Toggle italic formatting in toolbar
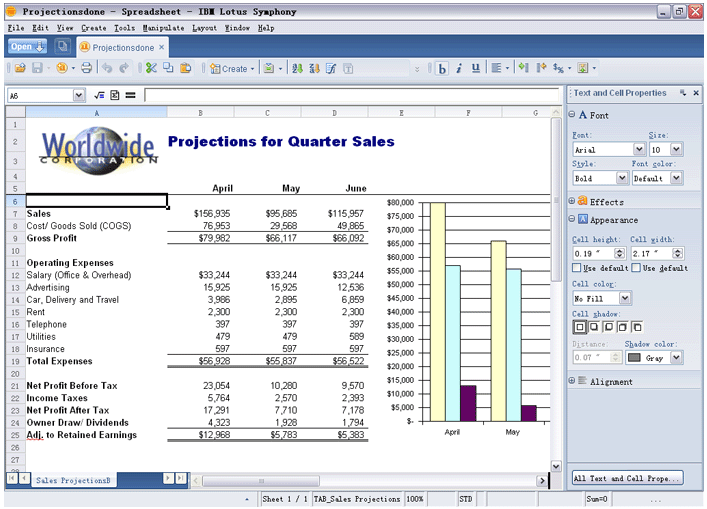 [x=458, y=68]
